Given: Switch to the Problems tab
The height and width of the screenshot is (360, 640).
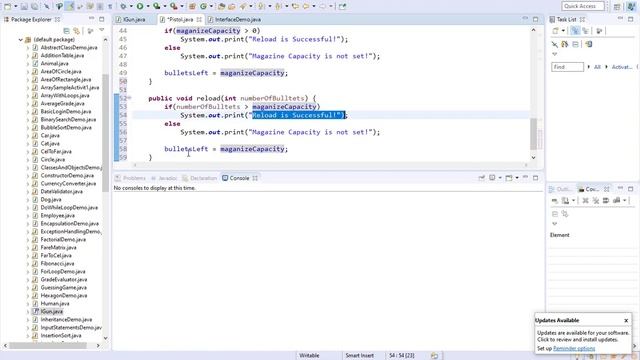Looking at the screenshot, I should (130, 178).
